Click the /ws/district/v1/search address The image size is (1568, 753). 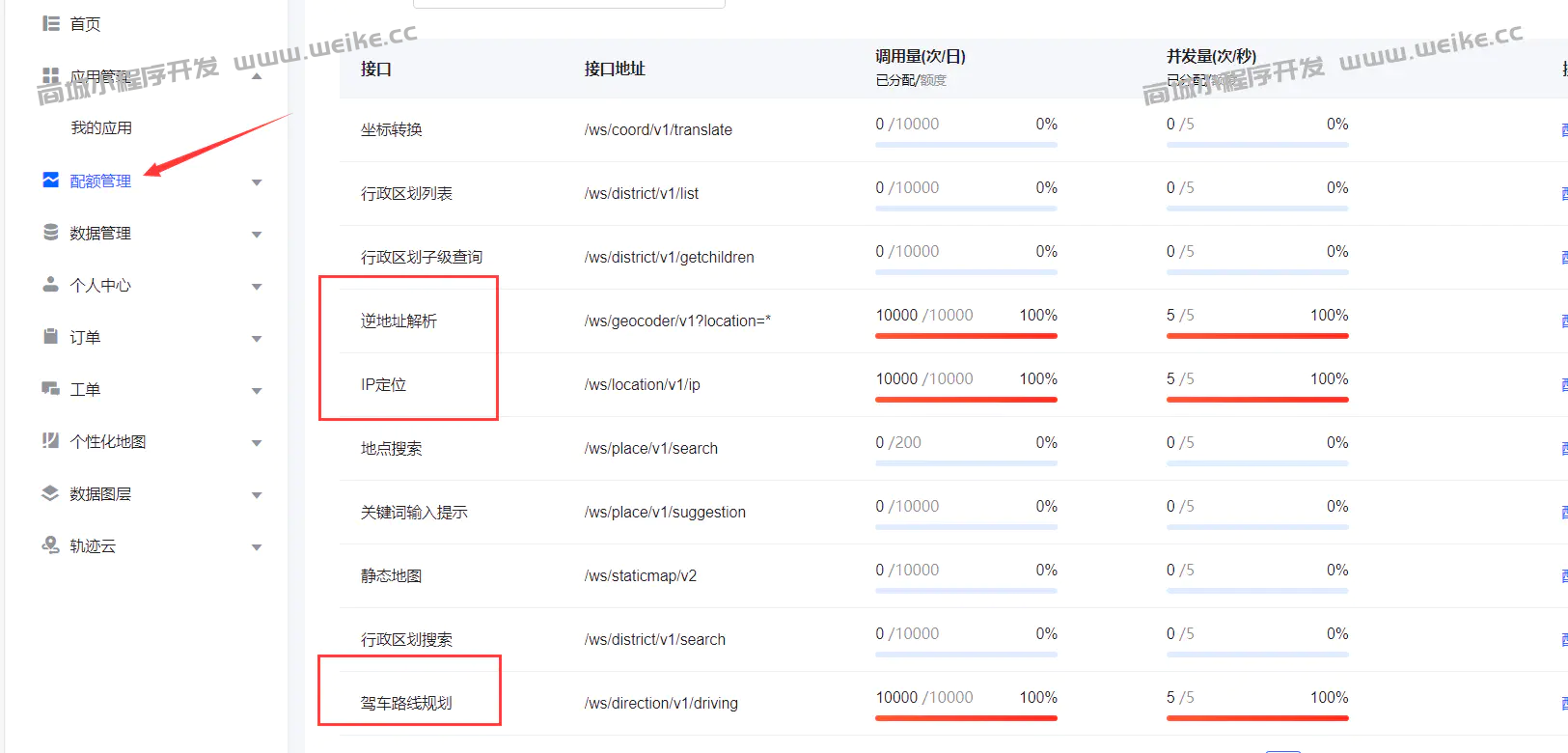point(655,639)
